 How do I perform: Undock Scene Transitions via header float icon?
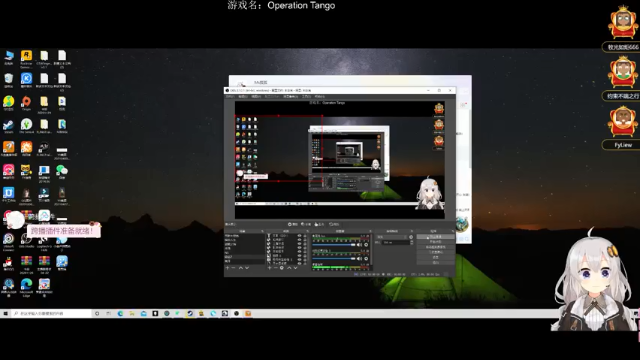[412, 231]
